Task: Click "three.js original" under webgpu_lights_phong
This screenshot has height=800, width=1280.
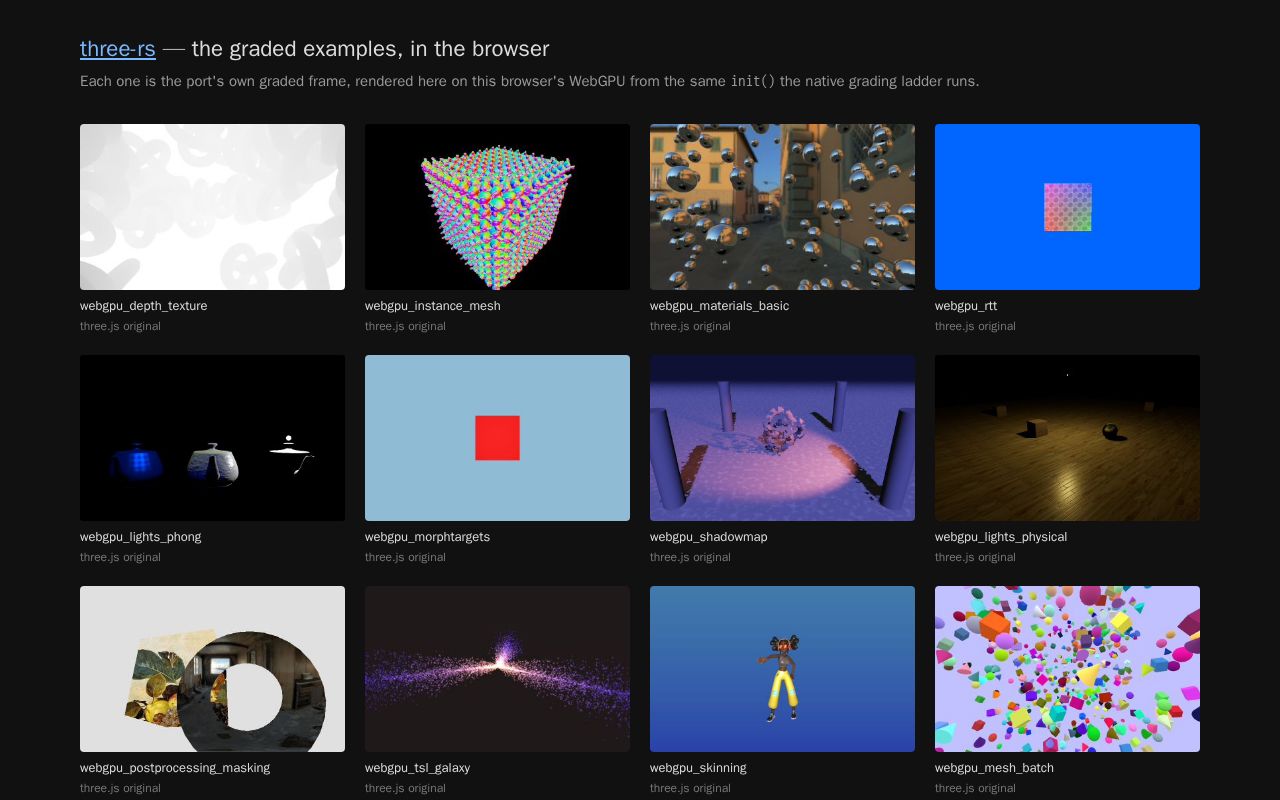Action: click(120, 557)
